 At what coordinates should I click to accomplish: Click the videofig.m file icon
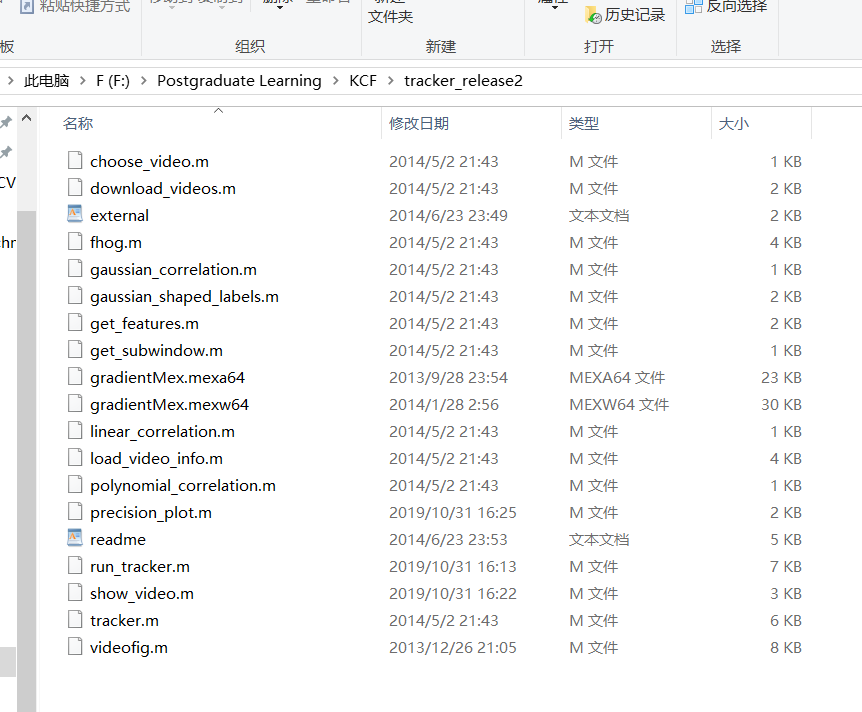74,646
